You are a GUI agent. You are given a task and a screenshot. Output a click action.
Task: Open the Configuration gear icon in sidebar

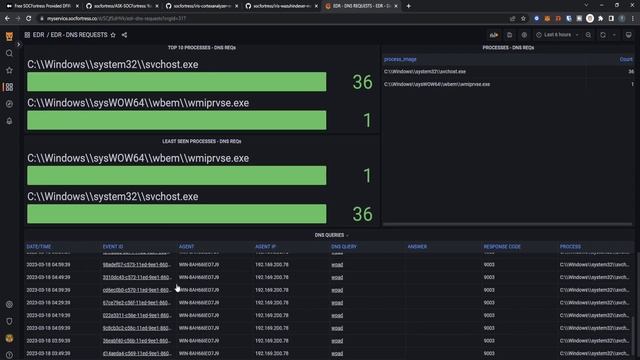point(9,304)
